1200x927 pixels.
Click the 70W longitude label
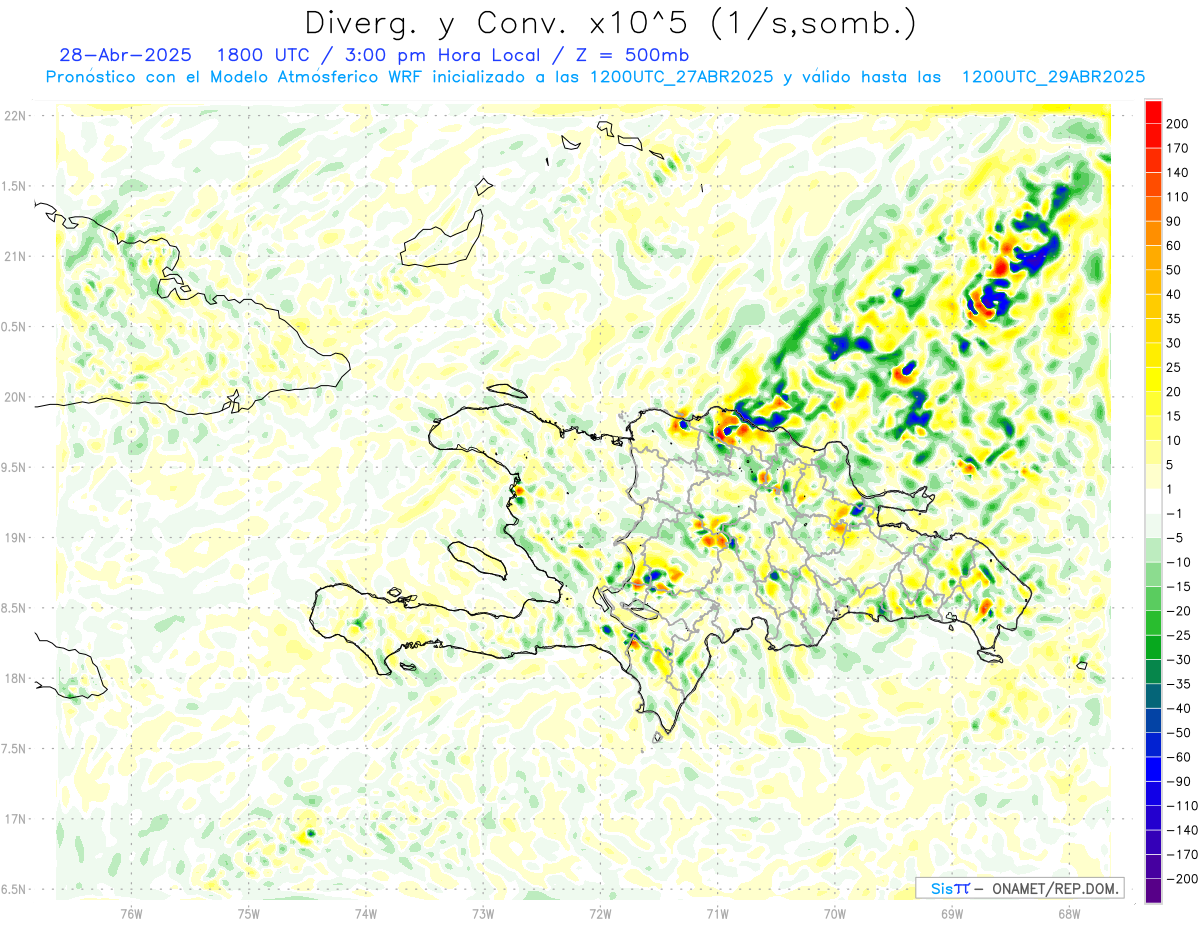(835, 912)
